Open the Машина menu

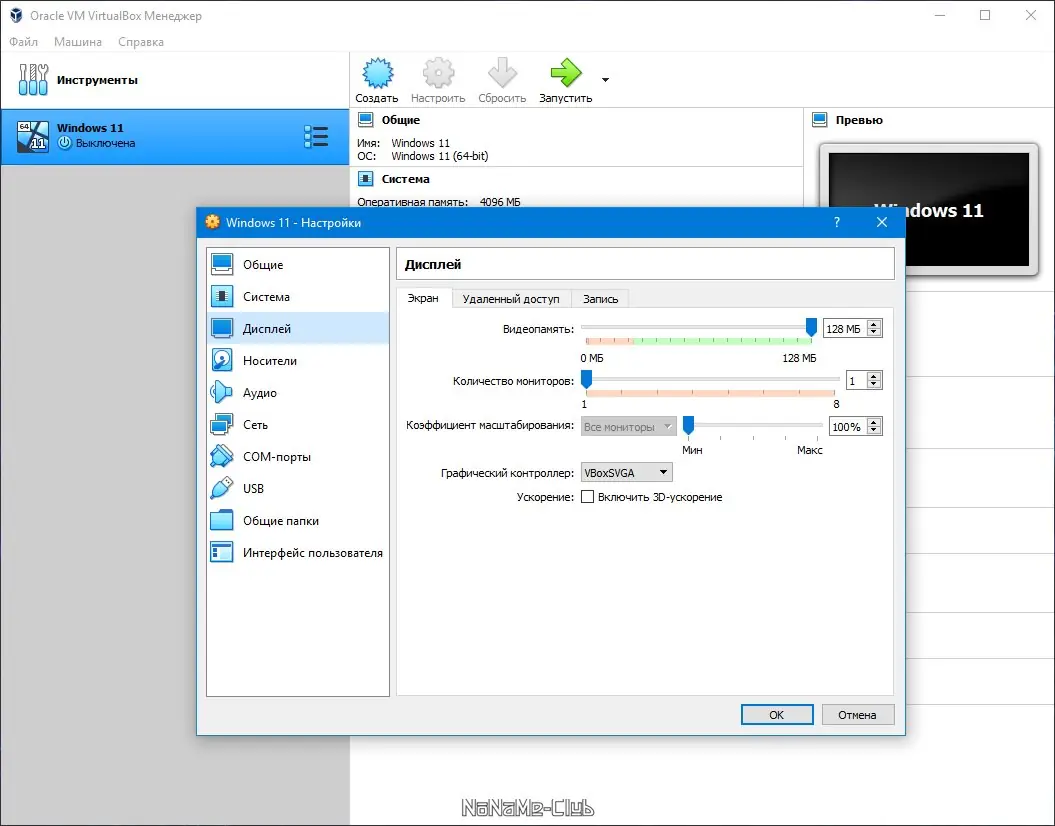coord(78,42)
